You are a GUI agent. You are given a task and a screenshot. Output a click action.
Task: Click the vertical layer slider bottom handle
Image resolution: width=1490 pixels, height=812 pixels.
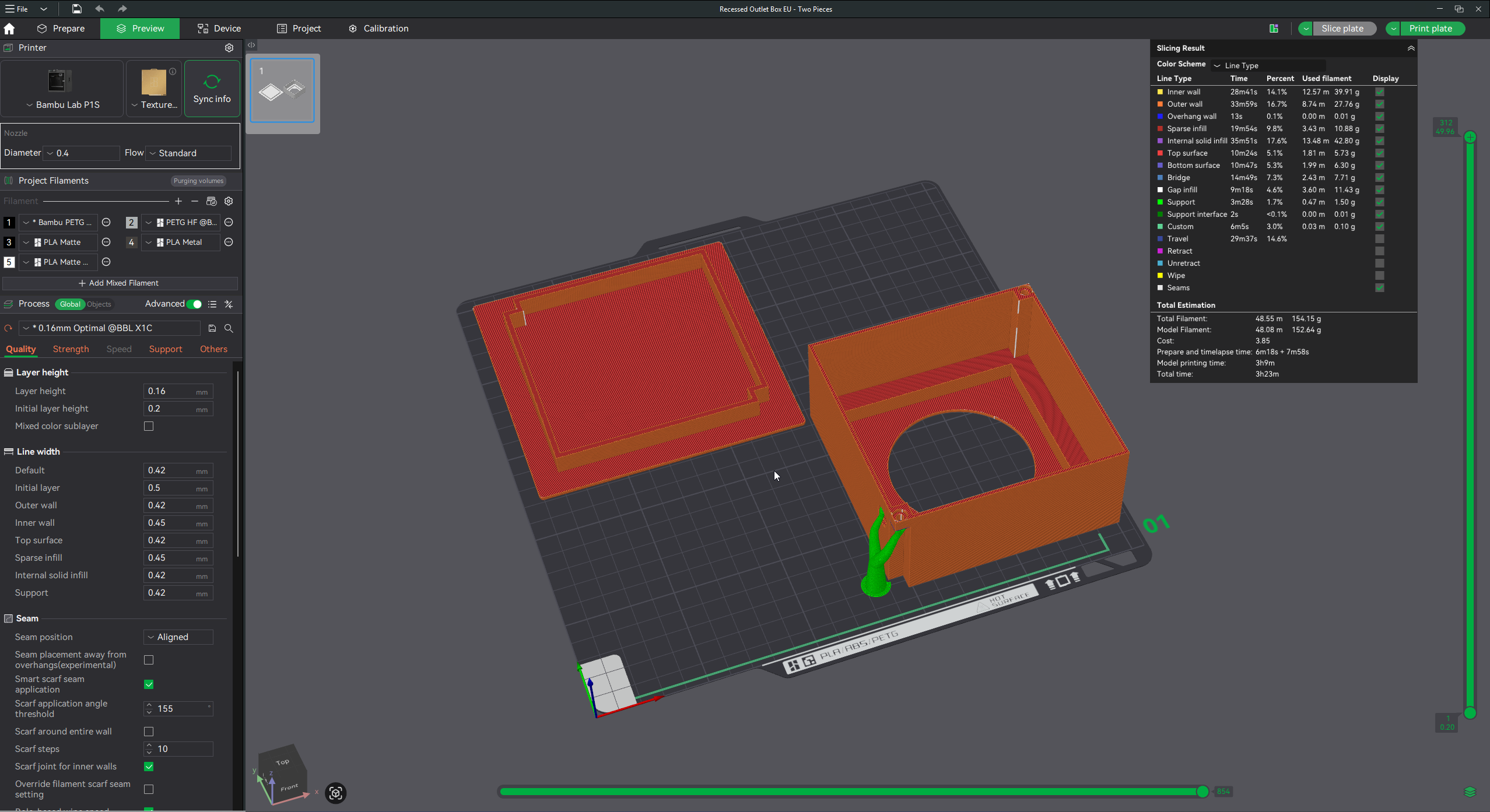[1470, 713]
